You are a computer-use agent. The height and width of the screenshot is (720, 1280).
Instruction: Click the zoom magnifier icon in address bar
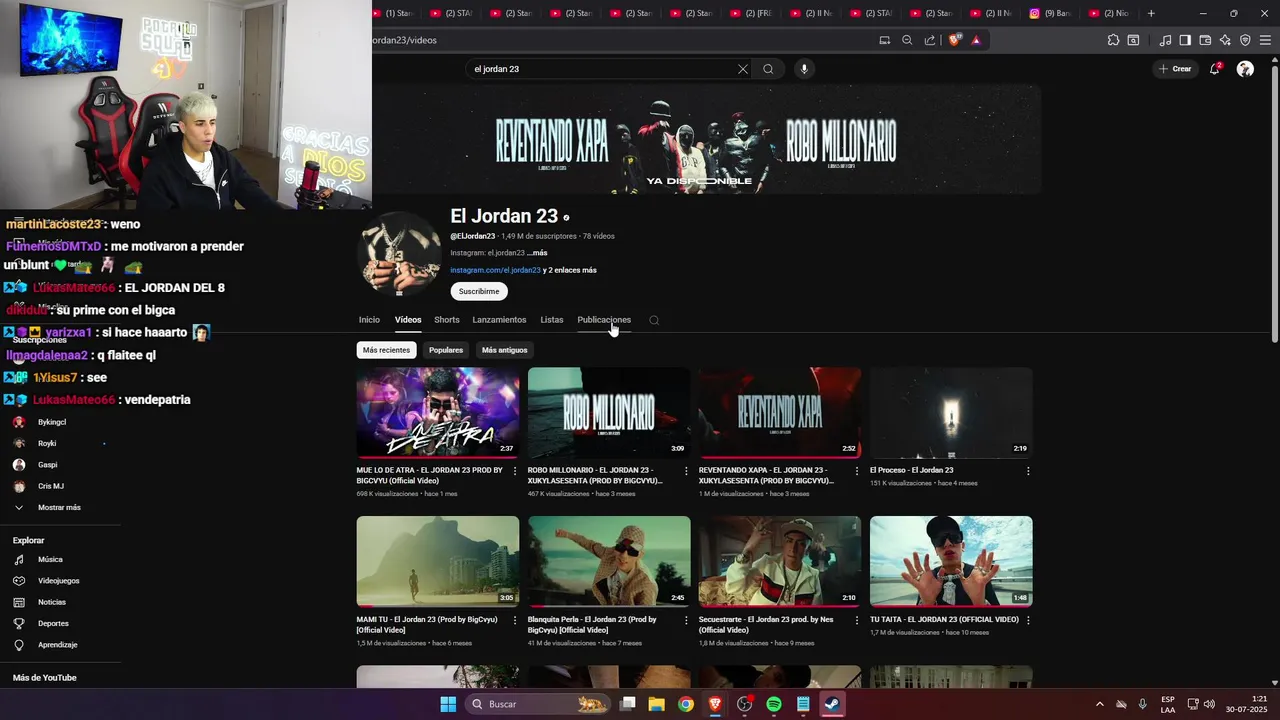[907, 40]
